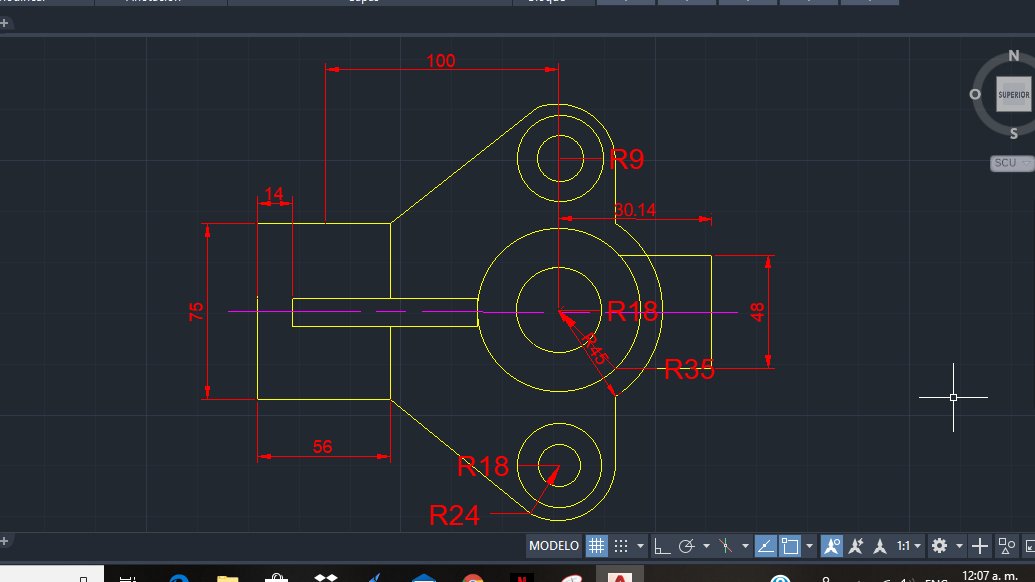
Task: Open workspace switching gear icon
Action: click(939, 546)
